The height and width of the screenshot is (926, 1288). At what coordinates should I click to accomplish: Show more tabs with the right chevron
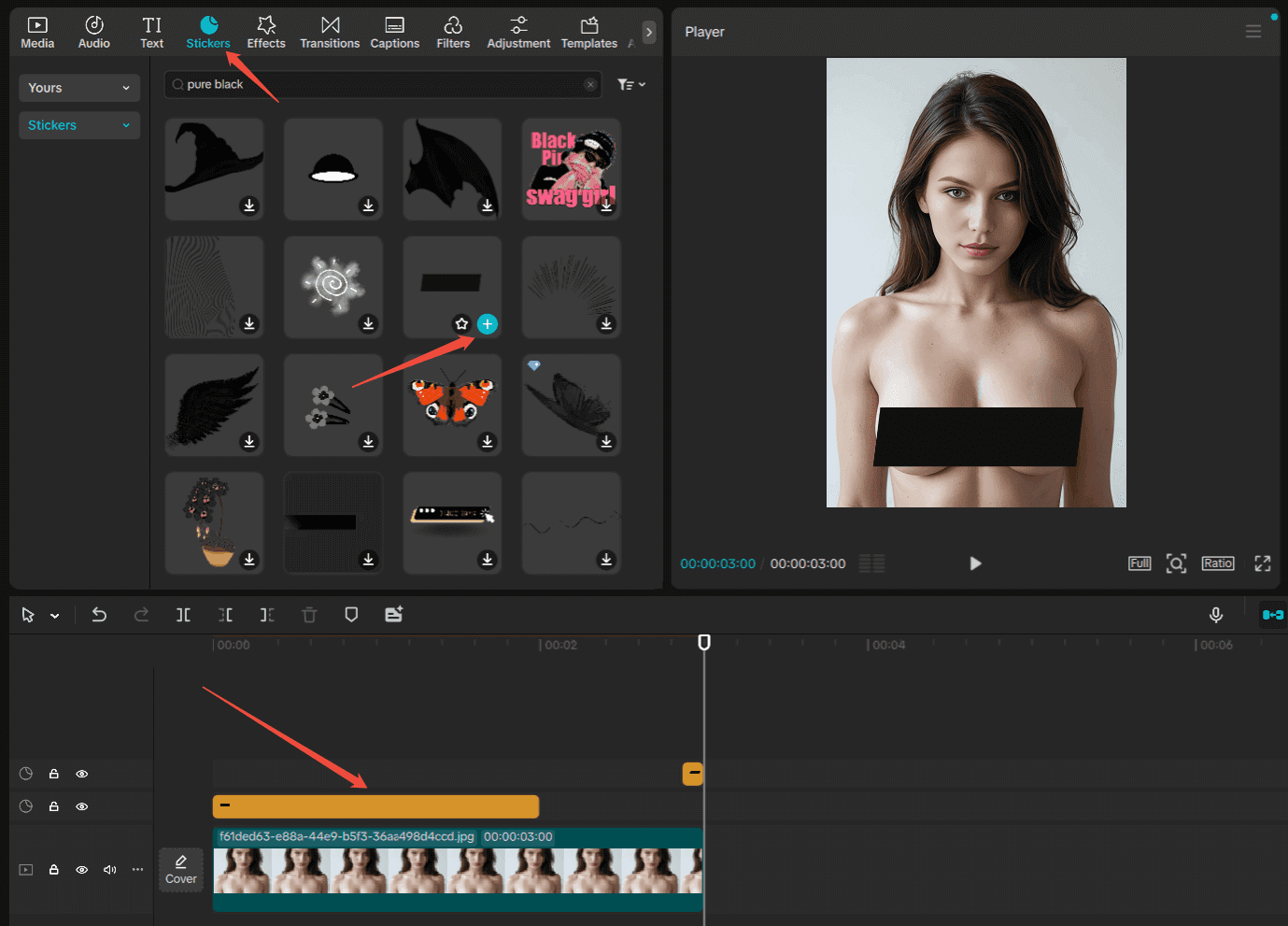click(649, 32)
